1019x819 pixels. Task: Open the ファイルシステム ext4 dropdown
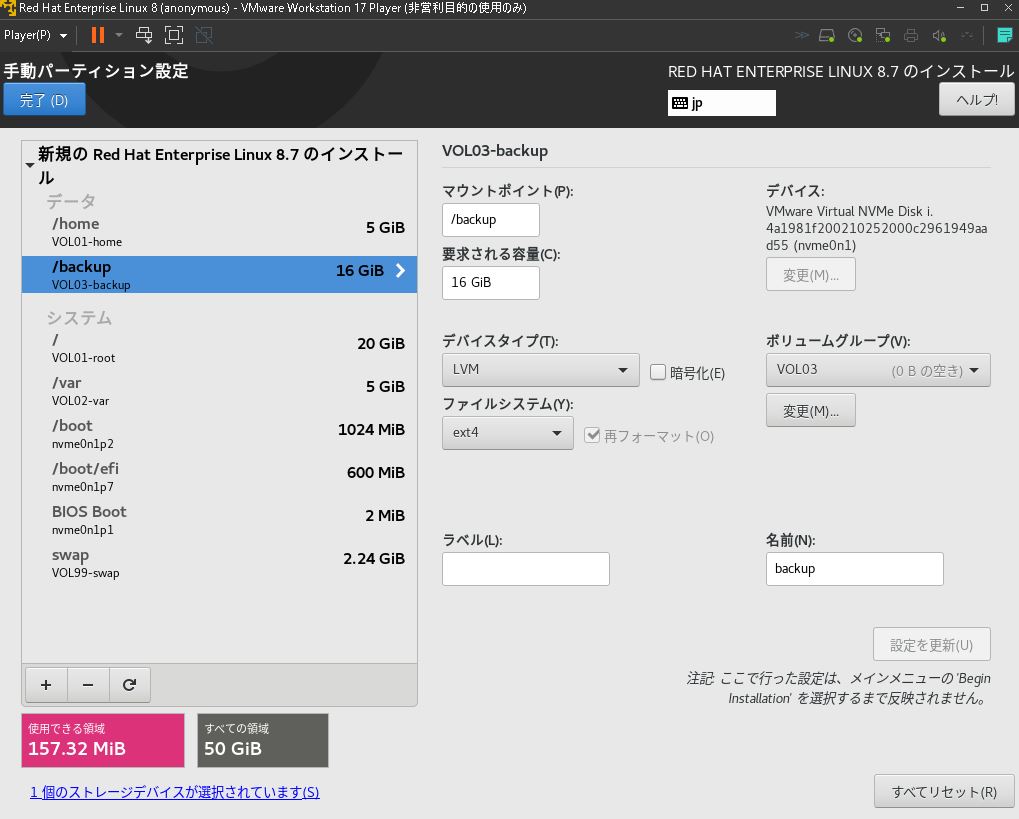508,433
